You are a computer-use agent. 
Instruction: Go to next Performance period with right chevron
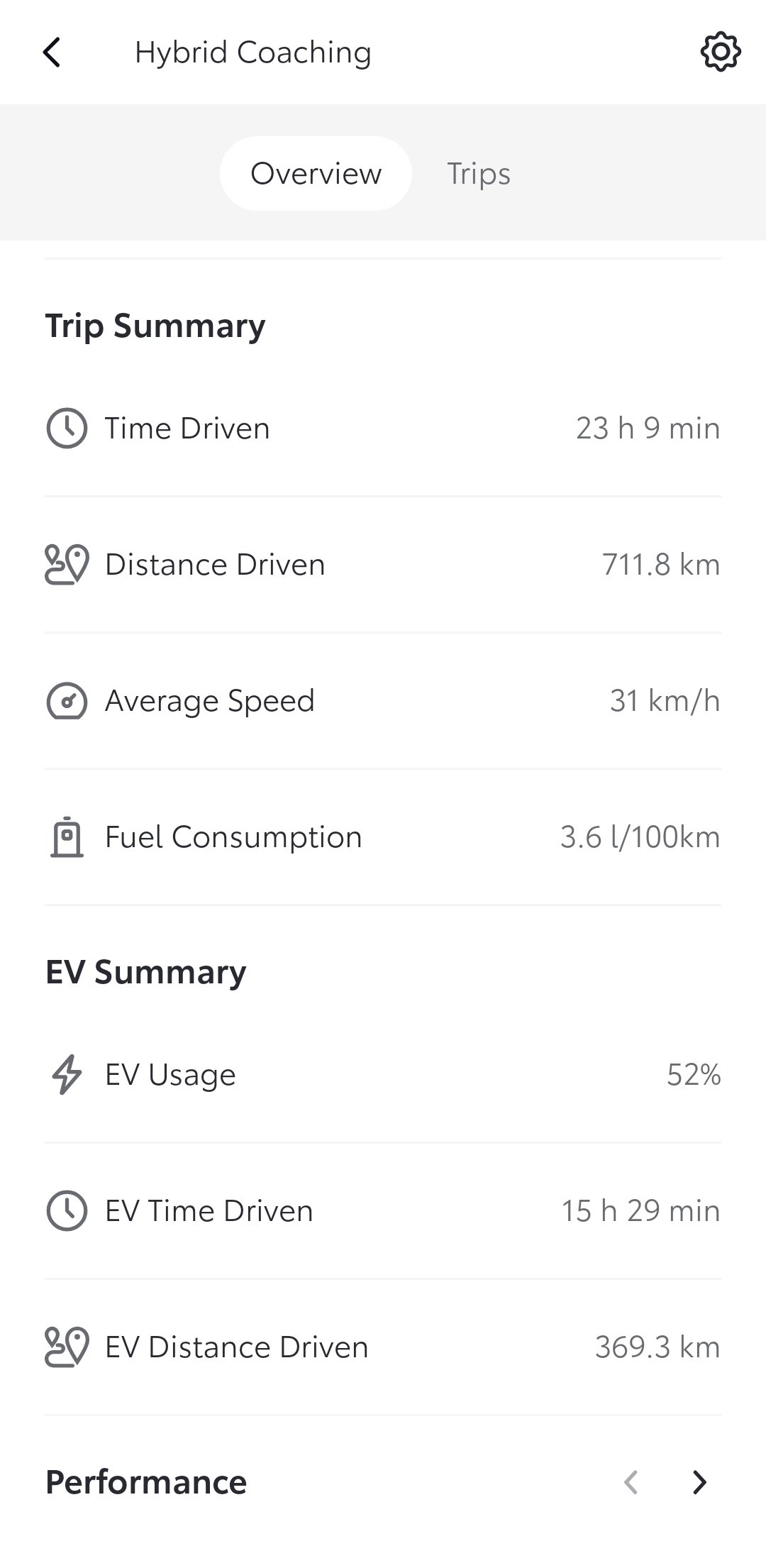(699, 1482)
